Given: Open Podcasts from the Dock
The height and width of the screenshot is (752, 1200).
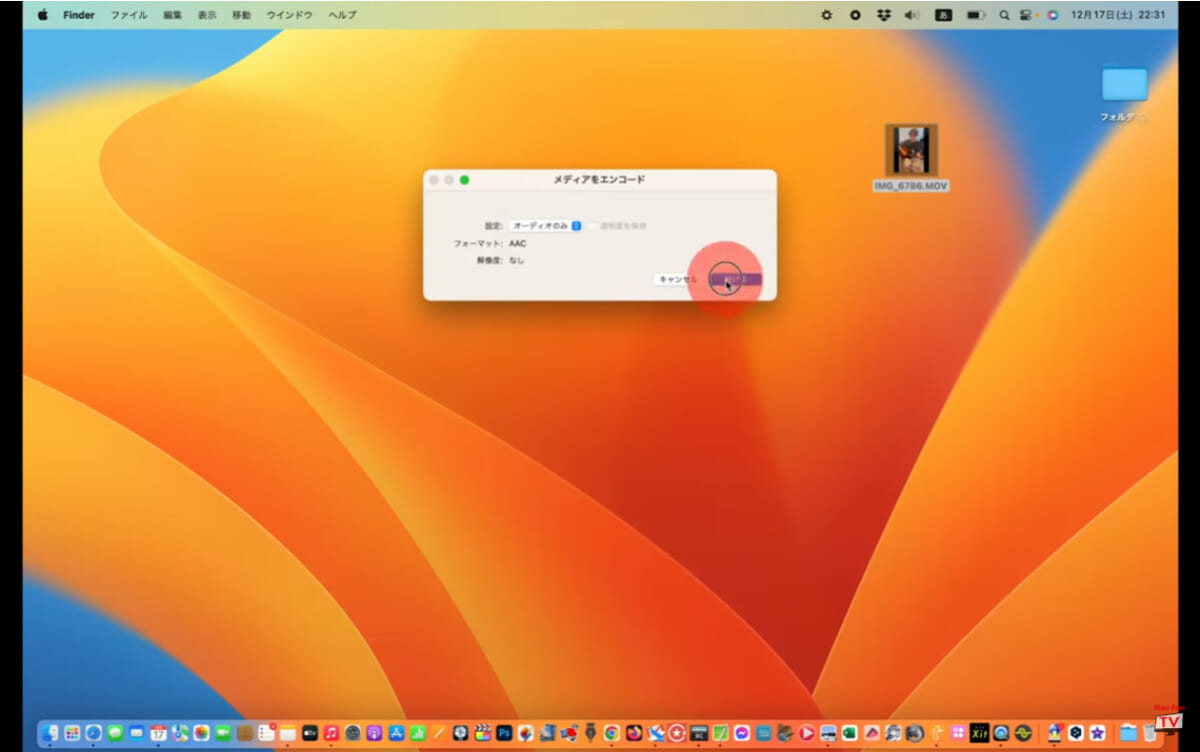Looking at the screenshot, I should point(374,733).
